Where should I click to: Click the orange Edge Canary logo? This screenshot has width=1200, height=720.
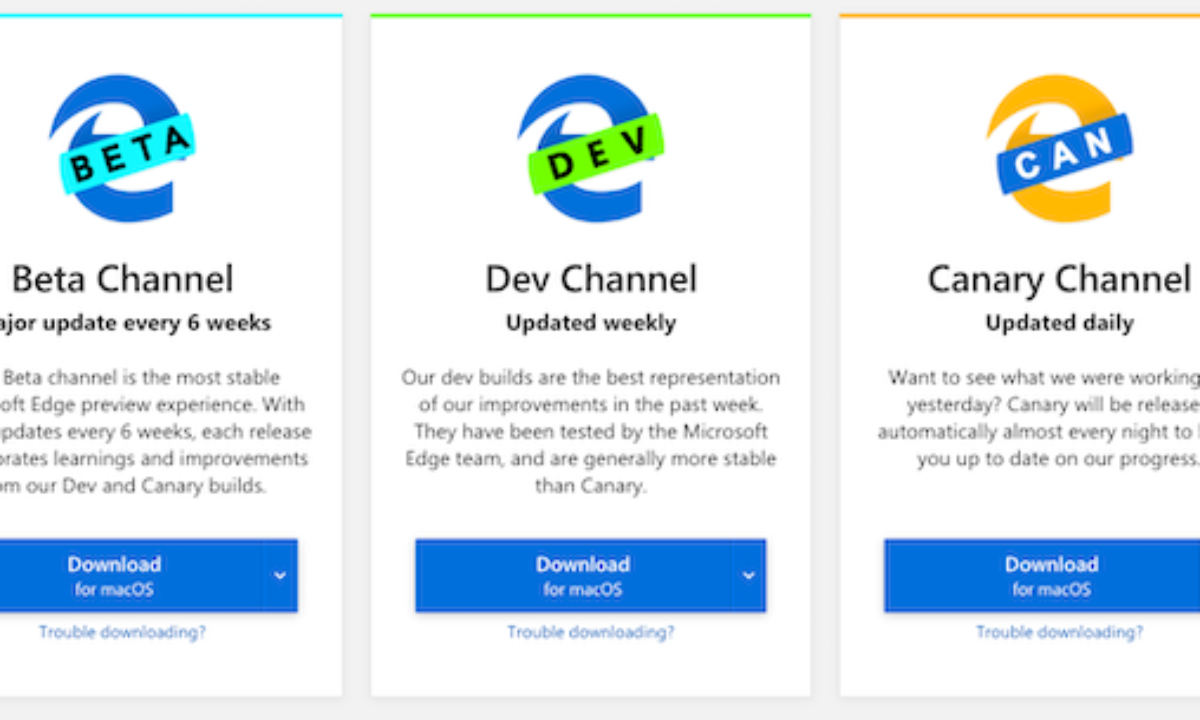1060,148
